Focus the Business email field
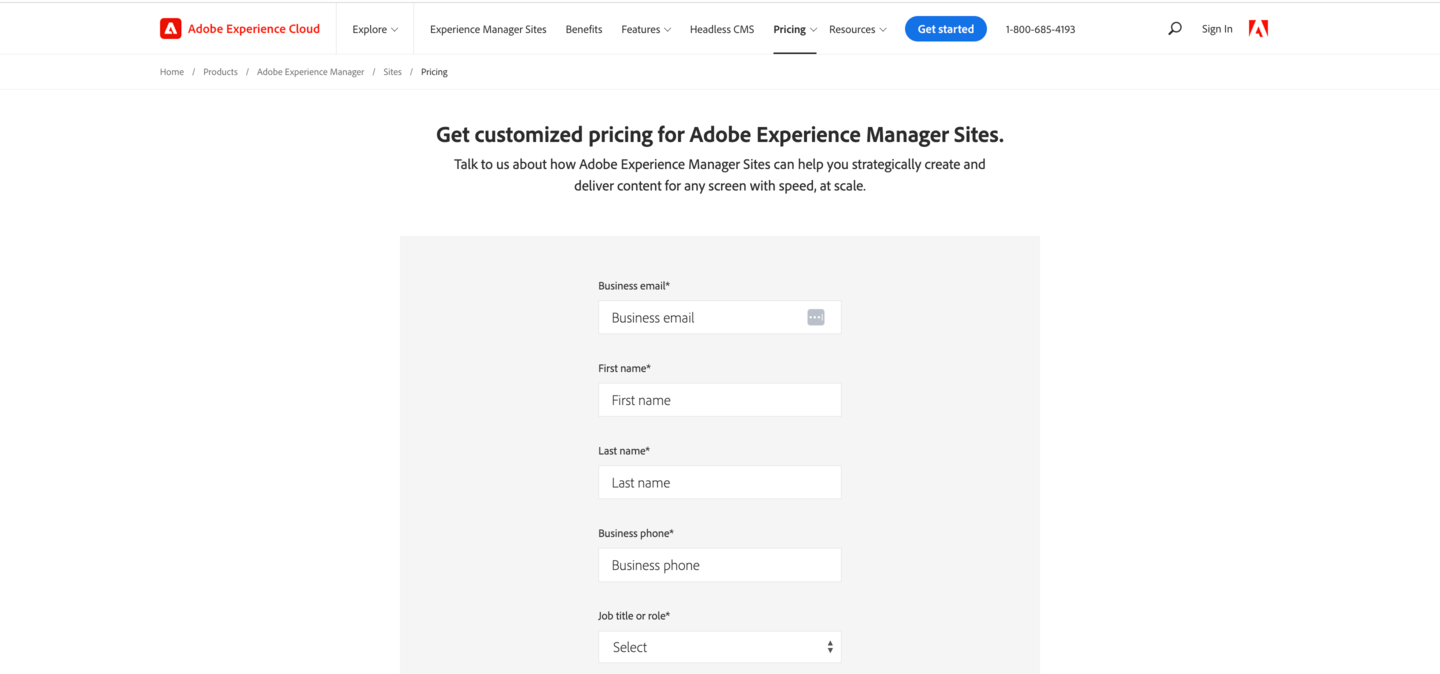1440x674 pixels. pyautogui.click(x=720, y=318)
